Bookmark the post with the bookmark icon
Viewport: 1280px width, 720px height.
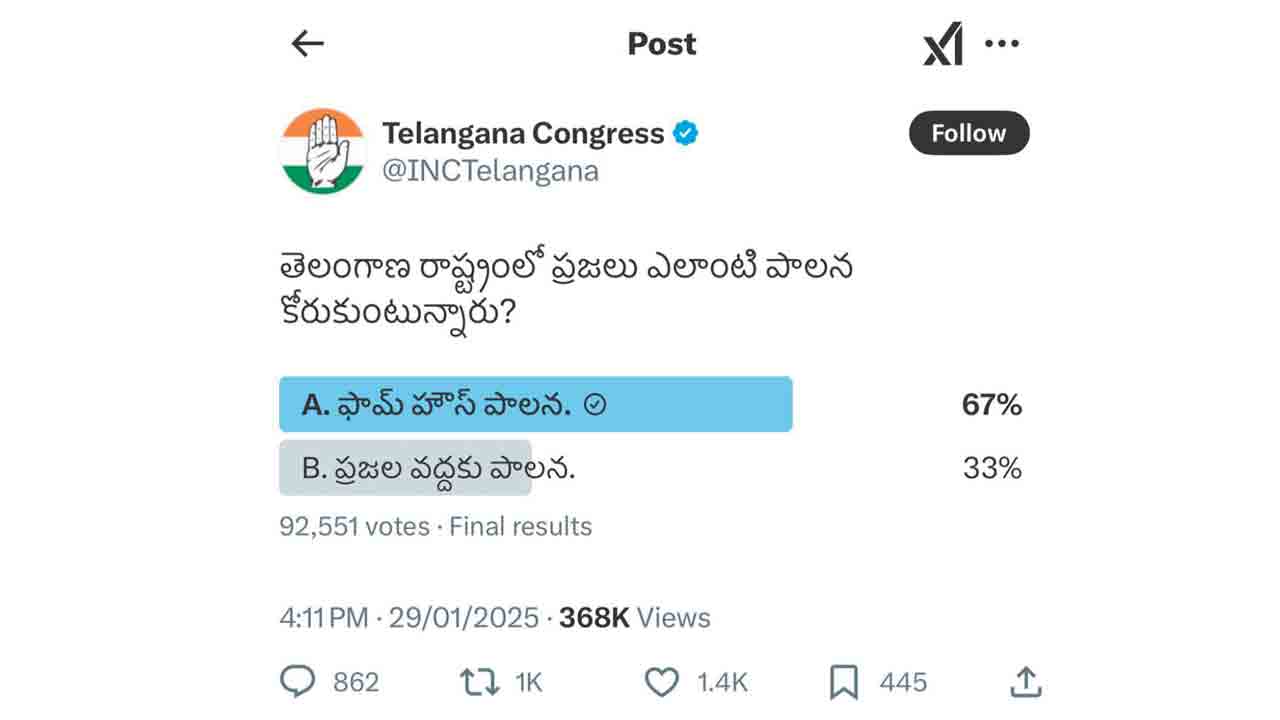(x=844, y=682)
